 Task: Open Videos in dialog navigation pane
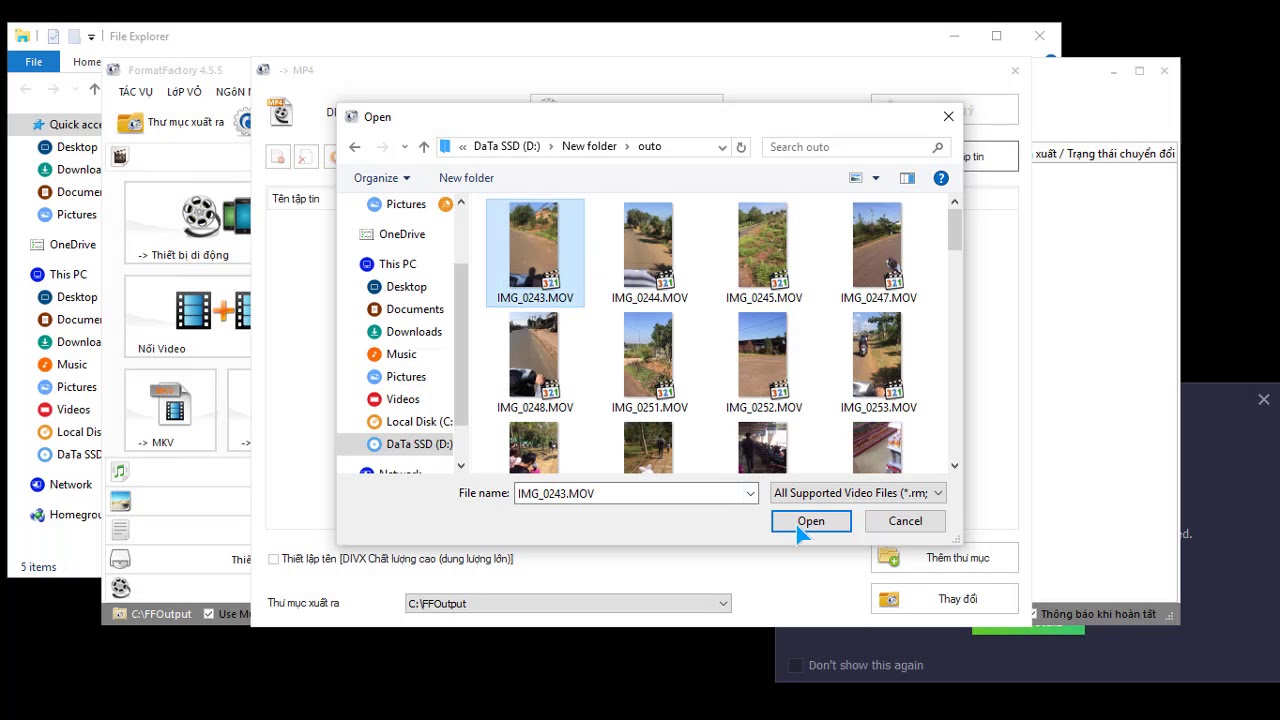[403, 399]
